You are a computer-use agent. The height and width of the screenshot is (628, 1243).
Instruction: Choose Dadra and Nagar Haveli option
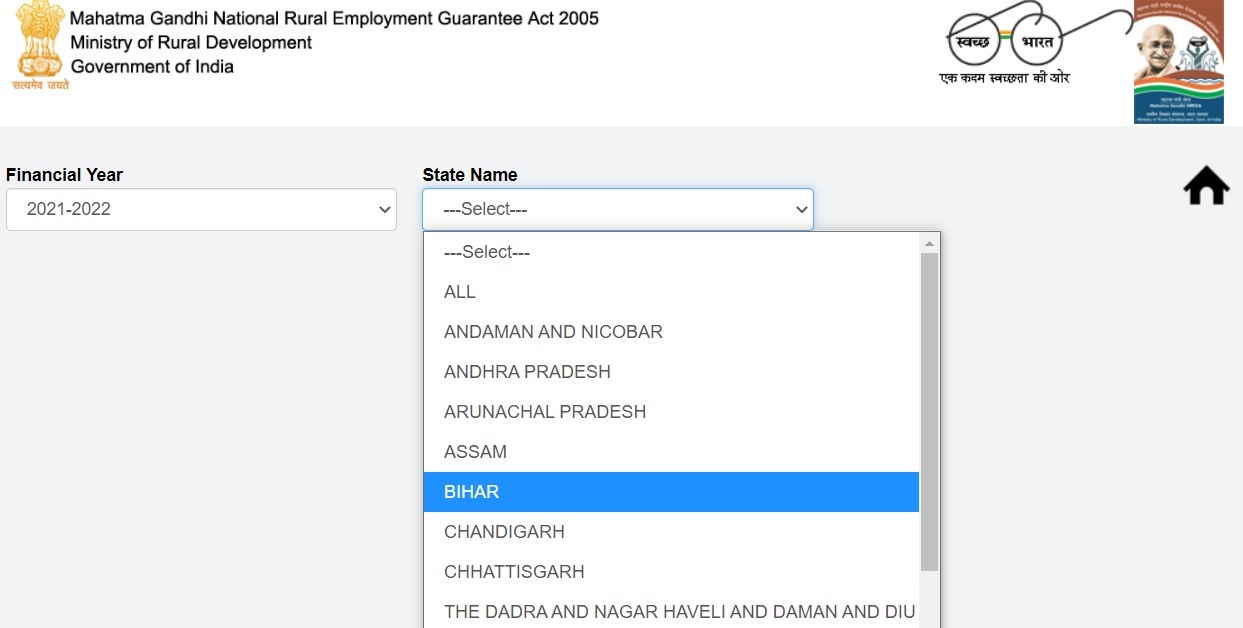[x=671, y=611]
